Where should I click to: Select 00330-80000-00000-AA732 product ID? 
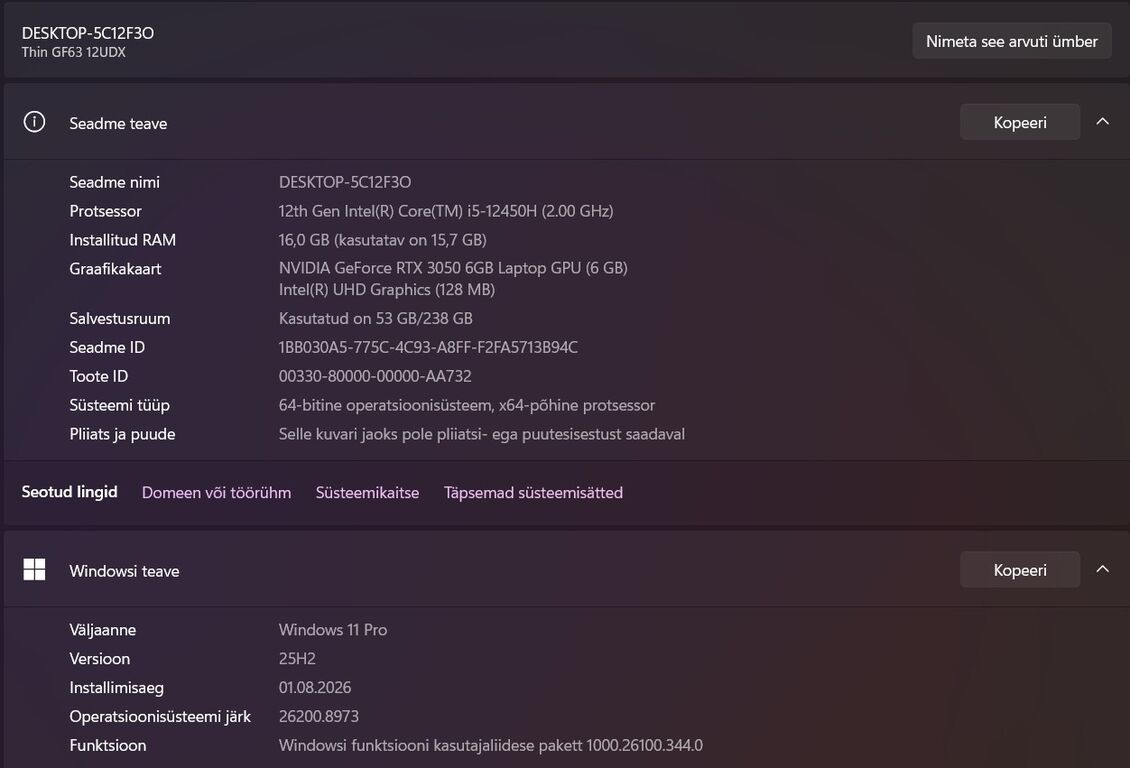click(375, 375)
